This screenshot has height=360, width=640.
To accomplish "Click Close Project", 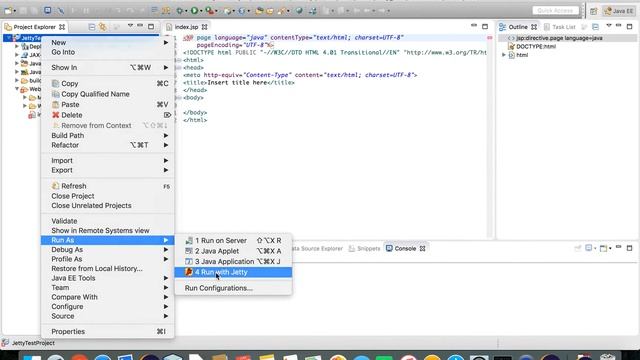I will coord(108,196).
